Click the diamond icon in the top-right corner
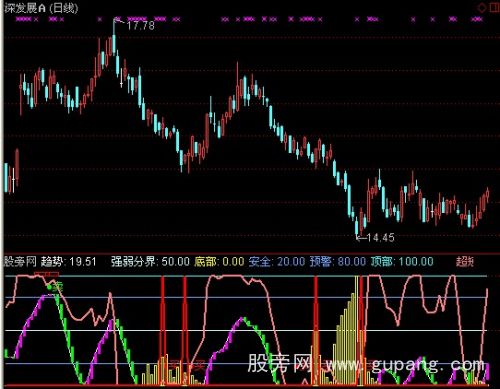Image resolution: width=500 pixels, height=389 pixels. coord(482,8)
